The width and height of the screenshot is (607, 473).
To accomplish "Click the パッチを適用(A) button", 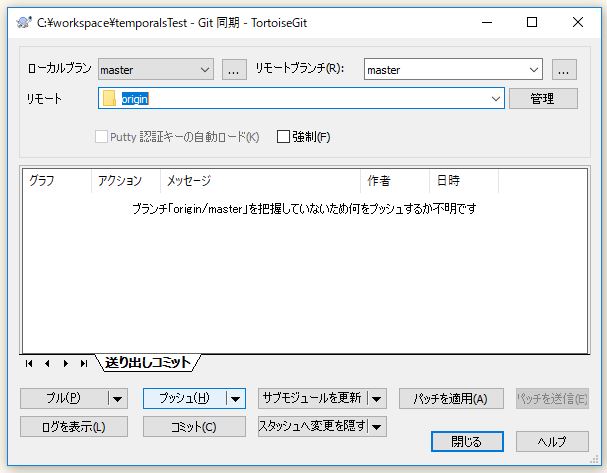I will click(x=451, y=399).
